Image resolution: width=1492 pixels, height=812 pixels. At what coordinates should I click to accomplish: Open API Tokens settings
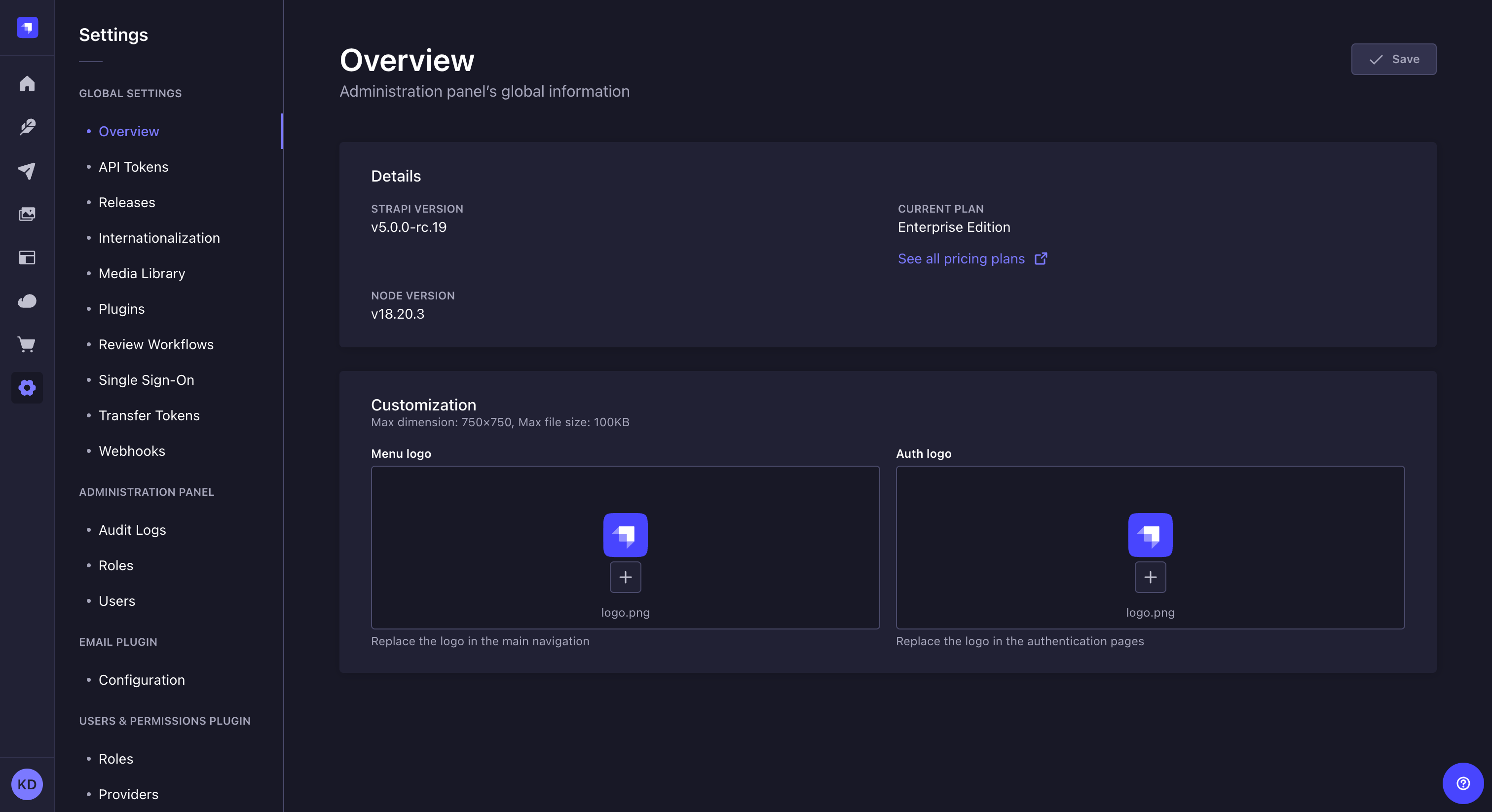[x=133, y=167]
